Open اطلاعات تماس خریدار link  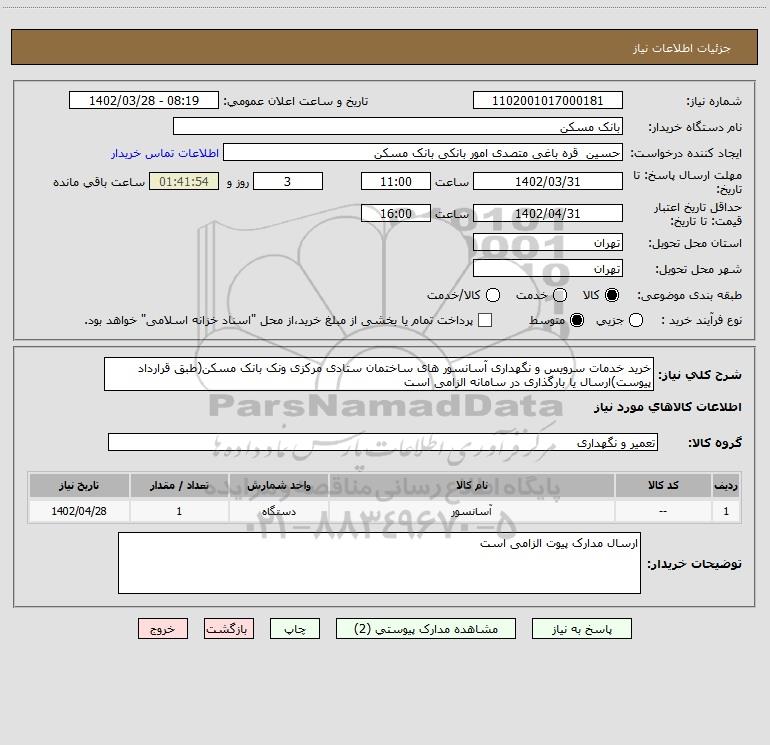click(x=165, y=153)
